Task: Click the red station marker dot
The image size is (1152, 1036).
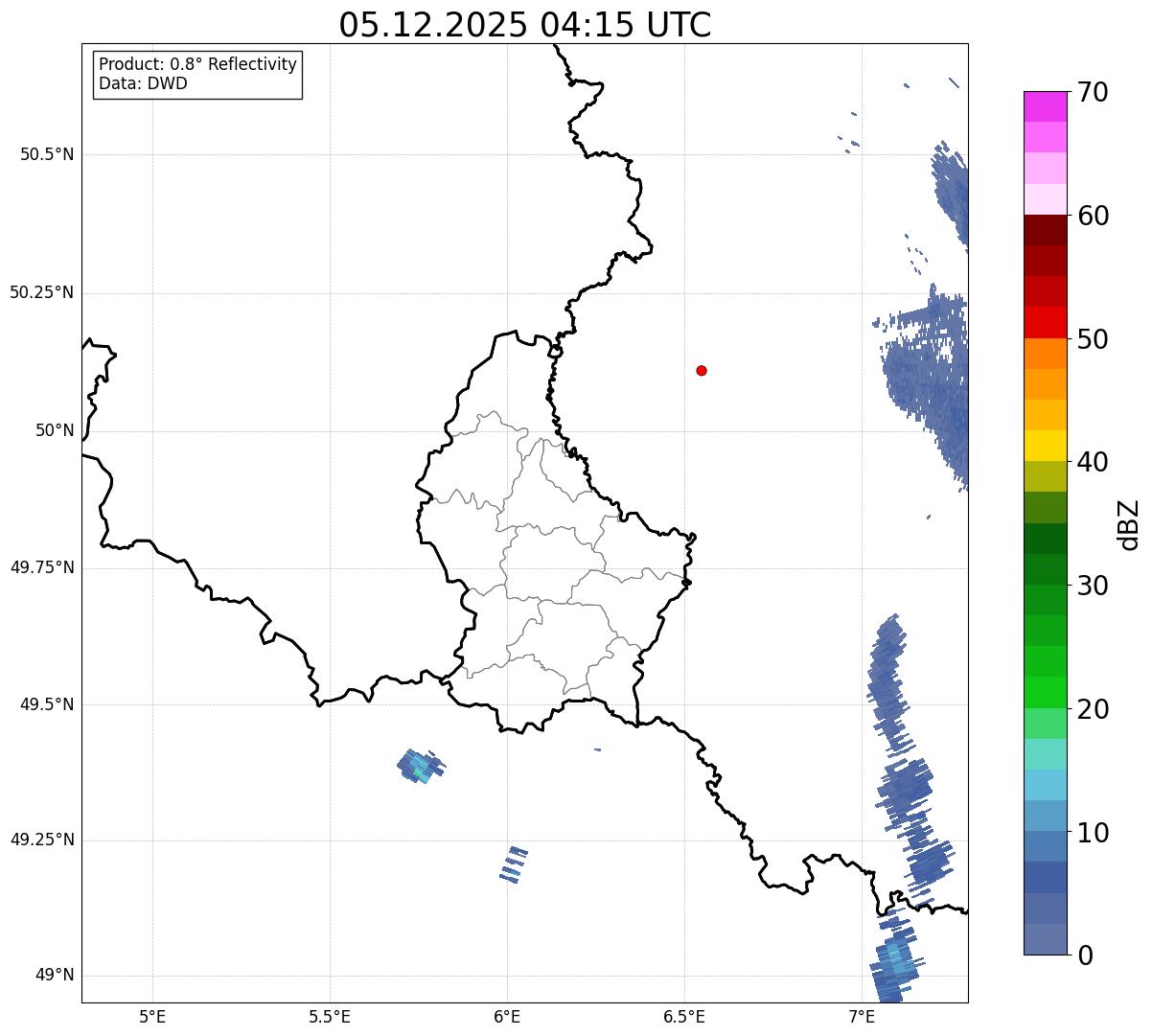Action: coord(702,370)
